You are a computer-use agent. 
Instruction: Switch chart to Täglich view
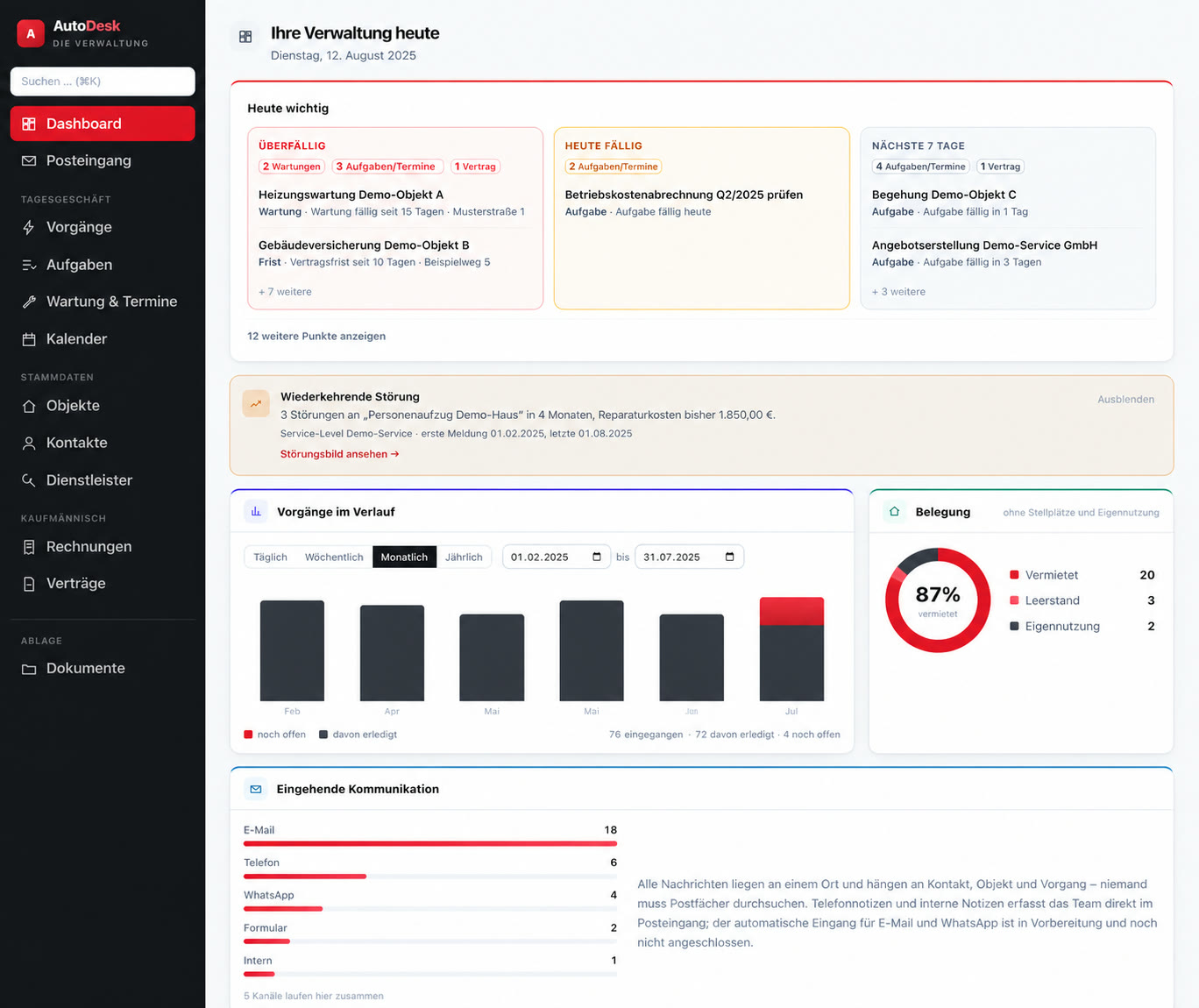click(270, 557)
